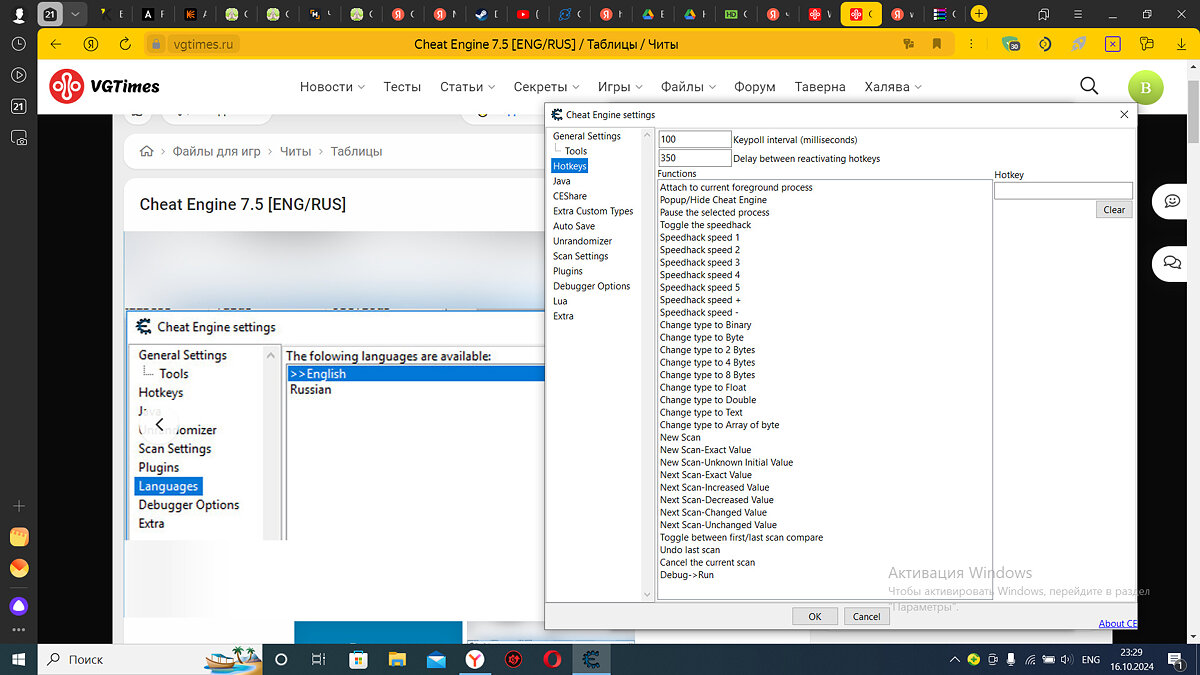Screen dimensions: 1200x675
Task: Click the VGTimes logo
Action: 105,87
